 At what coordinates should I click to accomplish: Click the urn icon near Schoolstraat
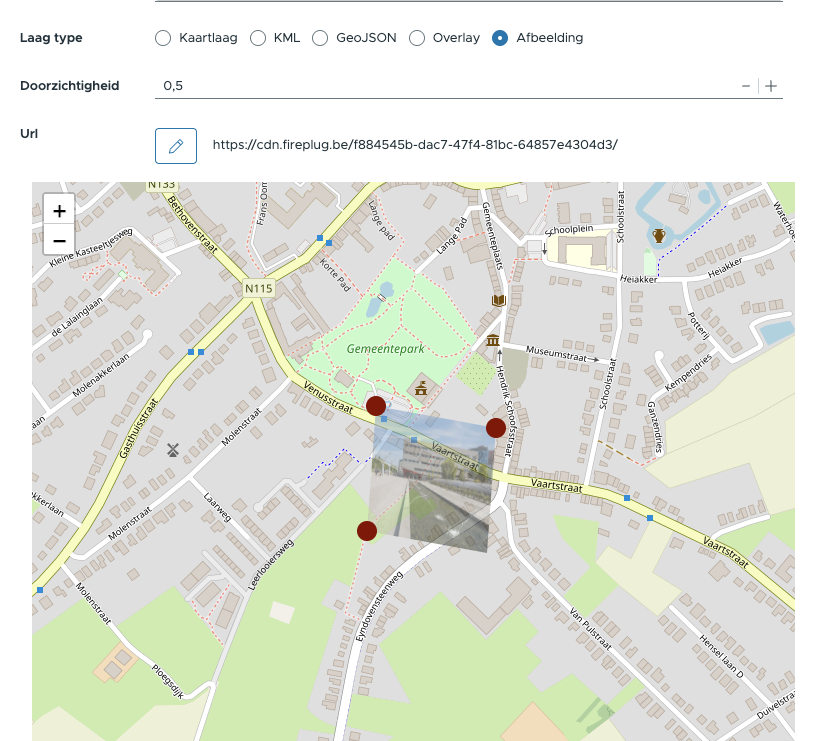[658, 236]
